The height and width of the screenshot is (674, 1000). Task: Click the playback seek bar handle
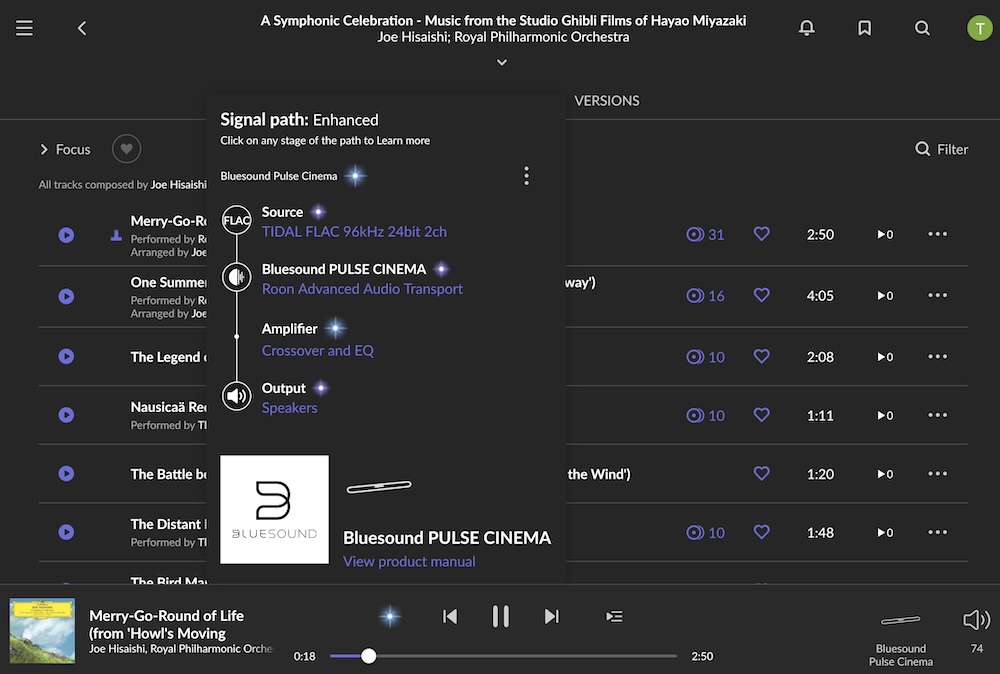369,656
